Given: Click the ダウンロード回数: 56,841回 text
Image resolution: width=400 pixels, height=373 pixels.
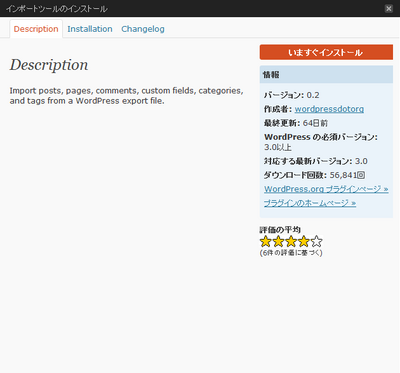Looking at the screenshot, I should tap(314, 175).
